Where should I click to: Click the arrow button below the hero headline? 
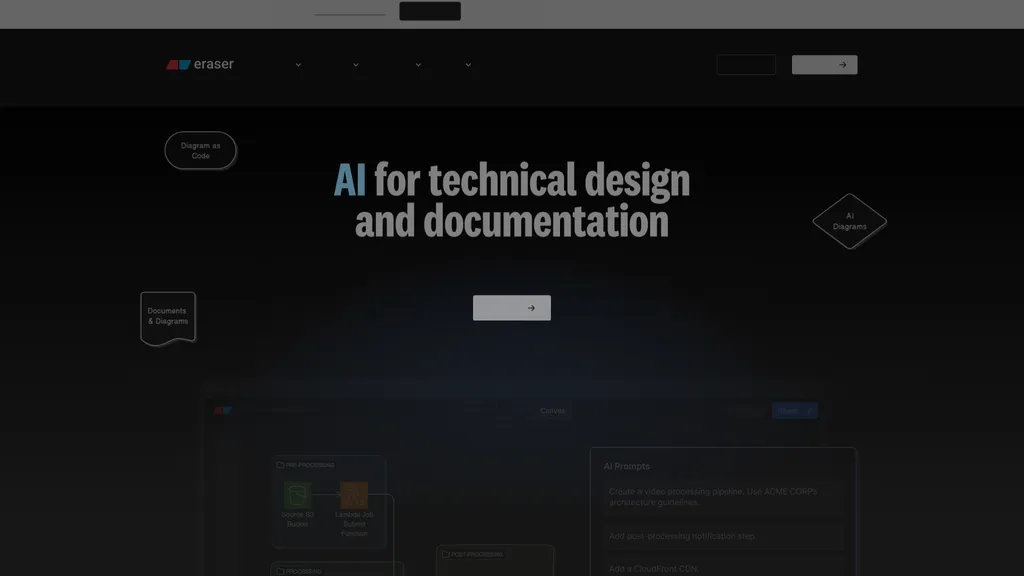(x=512, y=308)
